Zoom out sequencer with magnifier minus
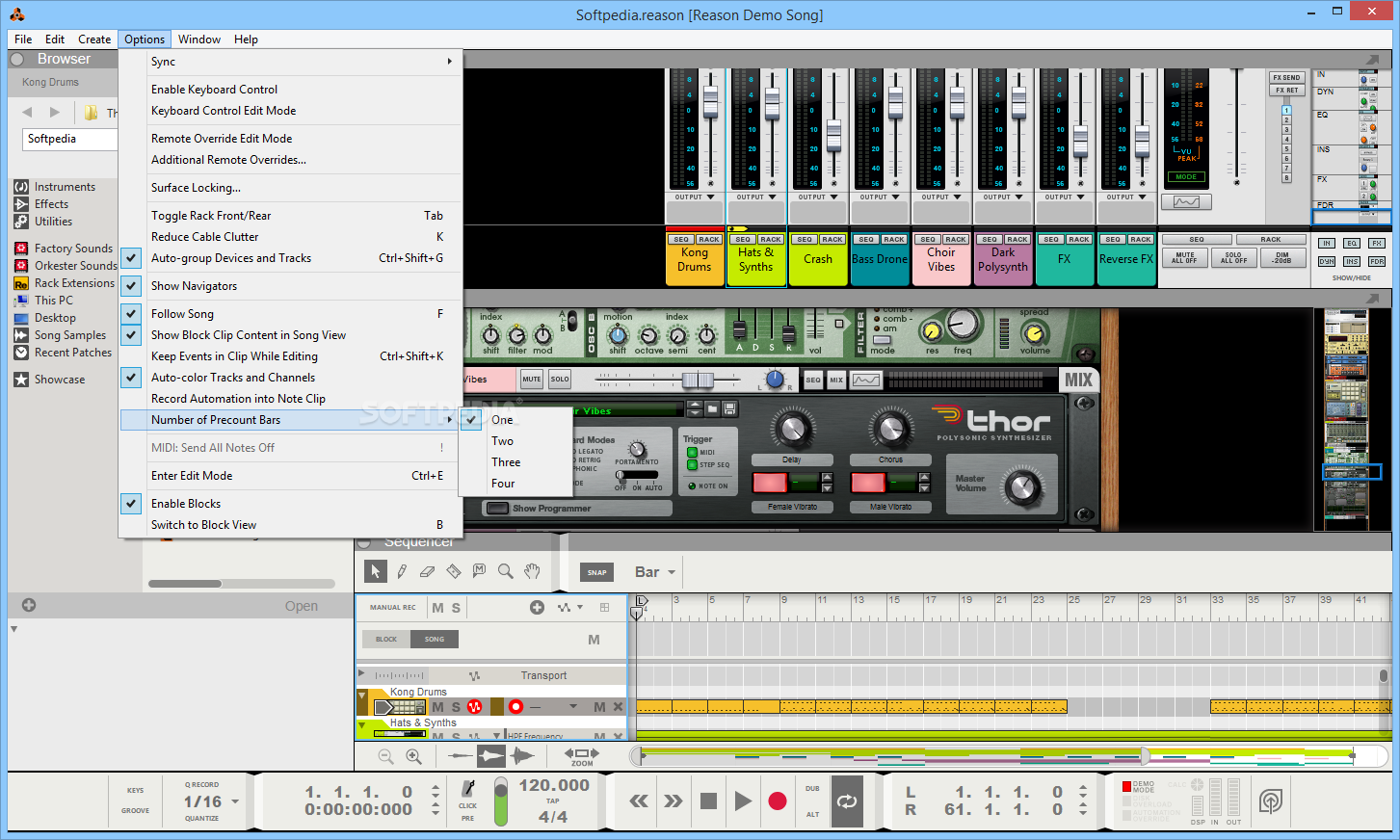Screen dimensions: 1400x840 (386, 757)
